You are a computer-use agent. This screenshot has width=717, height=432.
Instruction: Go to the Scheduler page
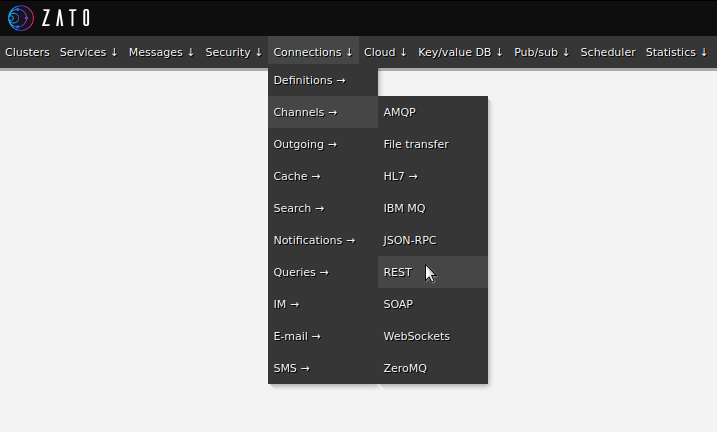click(x=608, y=52)
